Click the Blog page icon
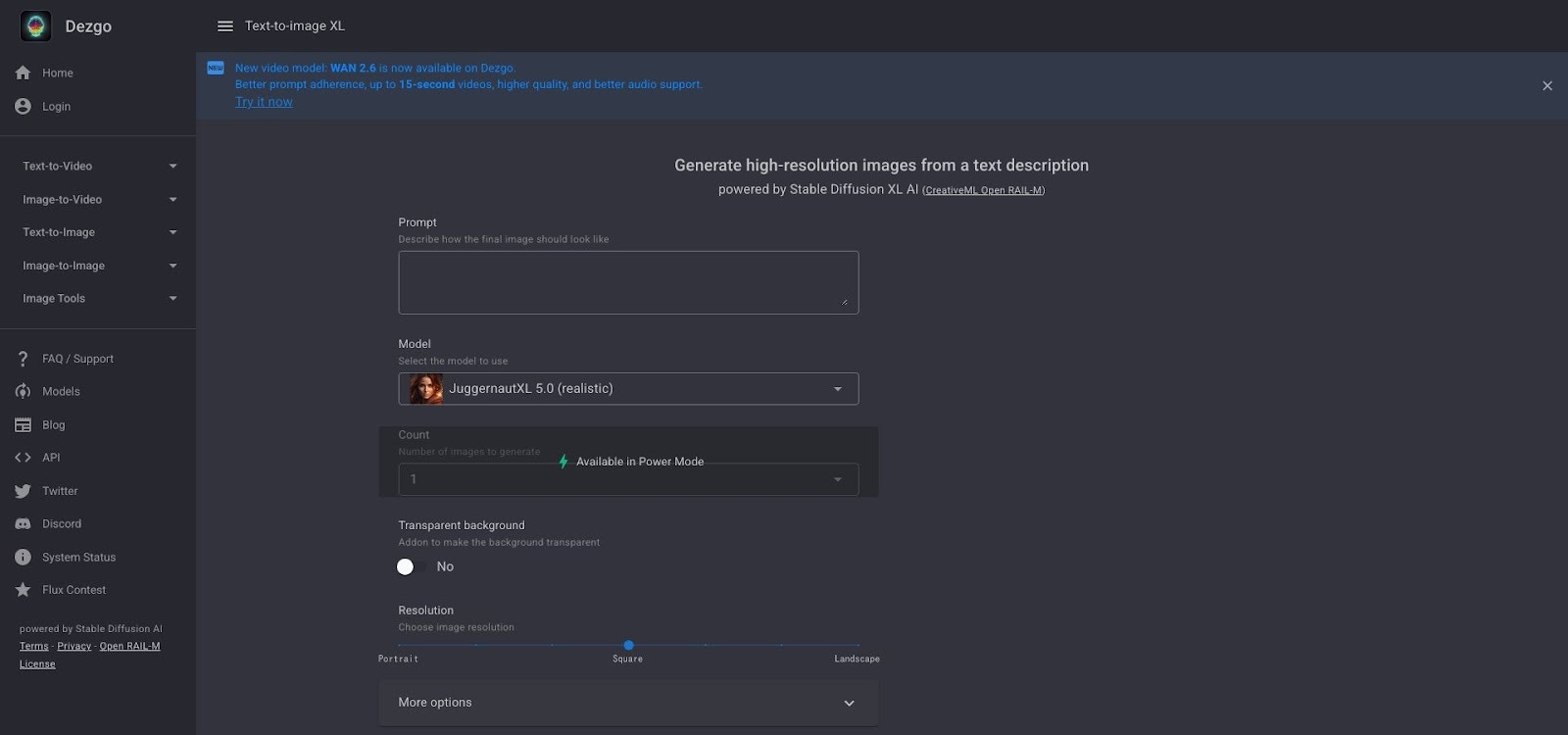This screenshot has width=1568, height=735. click(23, 425)
